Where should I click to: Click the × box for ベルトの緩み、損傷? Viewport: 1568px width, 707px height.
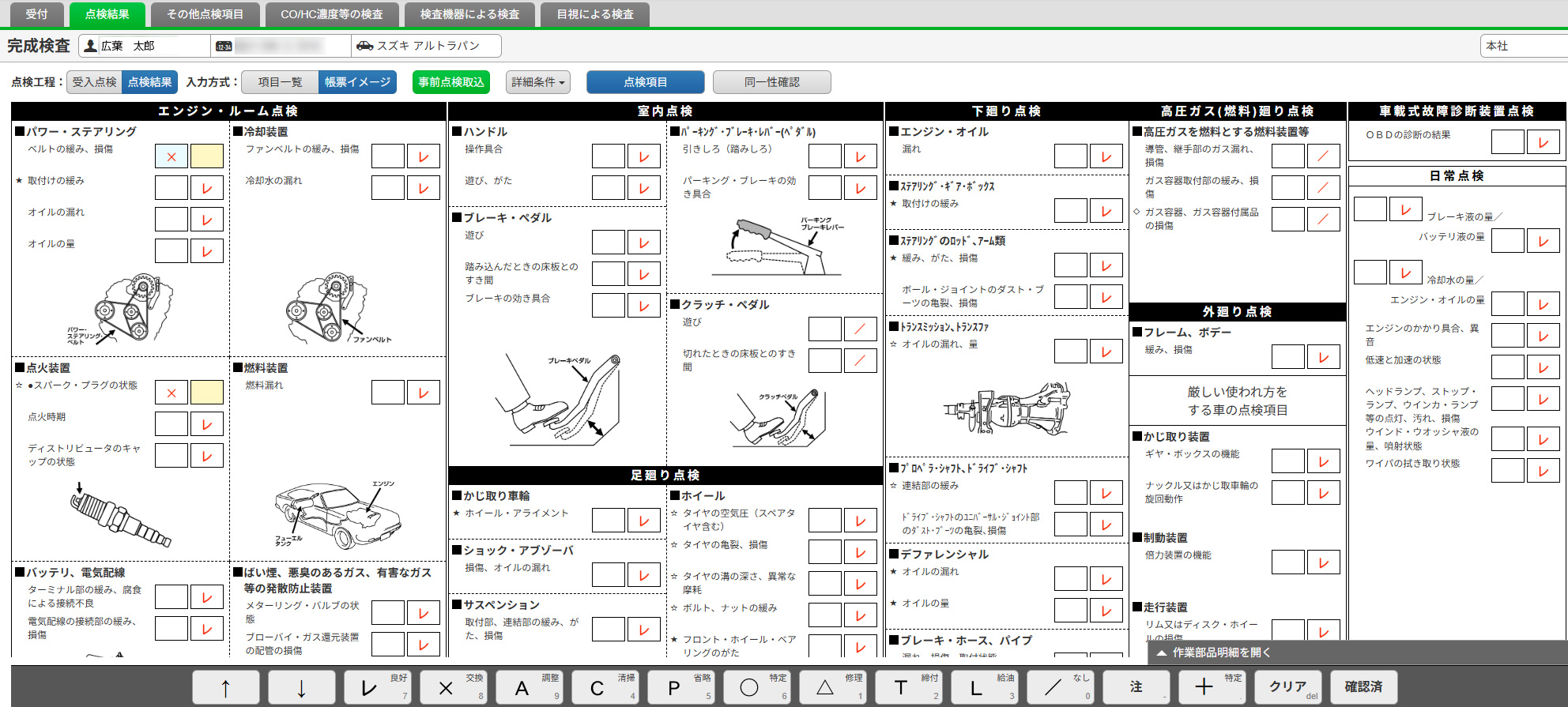[171, 156]
